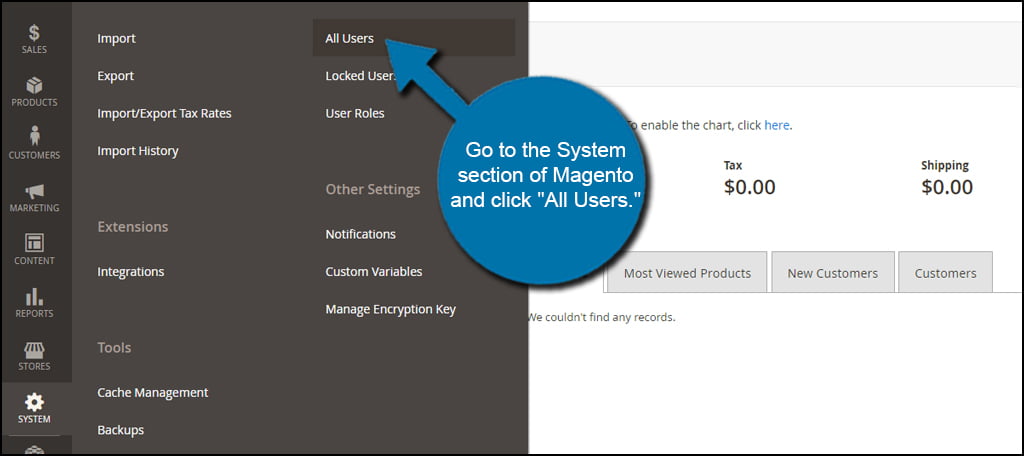Image resolution: width=1024 pixels, height=456 pixels.
Task: Click the Other Settings heading
Action: point(373,189)
